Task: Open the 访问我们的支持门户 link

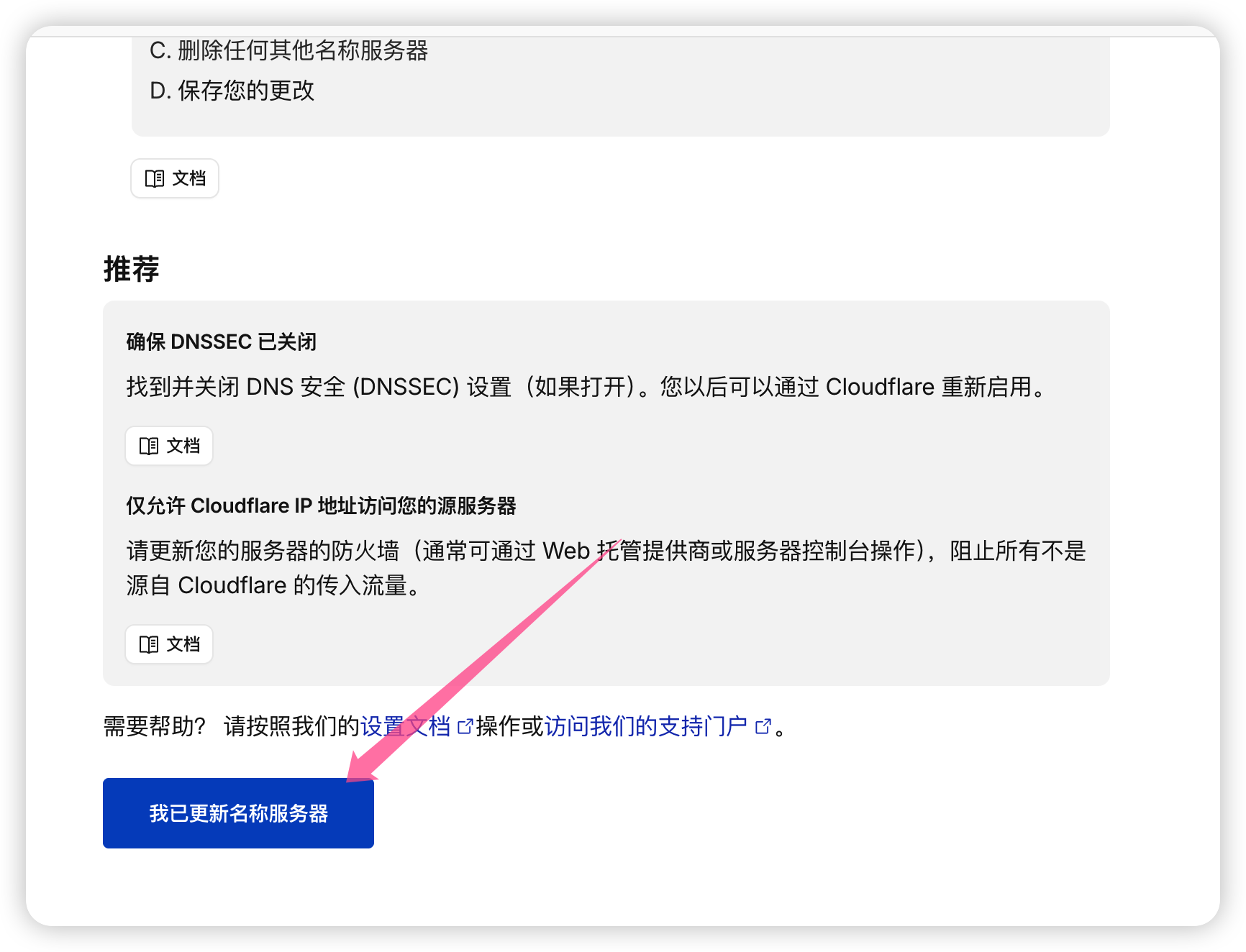Action: point(646,726)
